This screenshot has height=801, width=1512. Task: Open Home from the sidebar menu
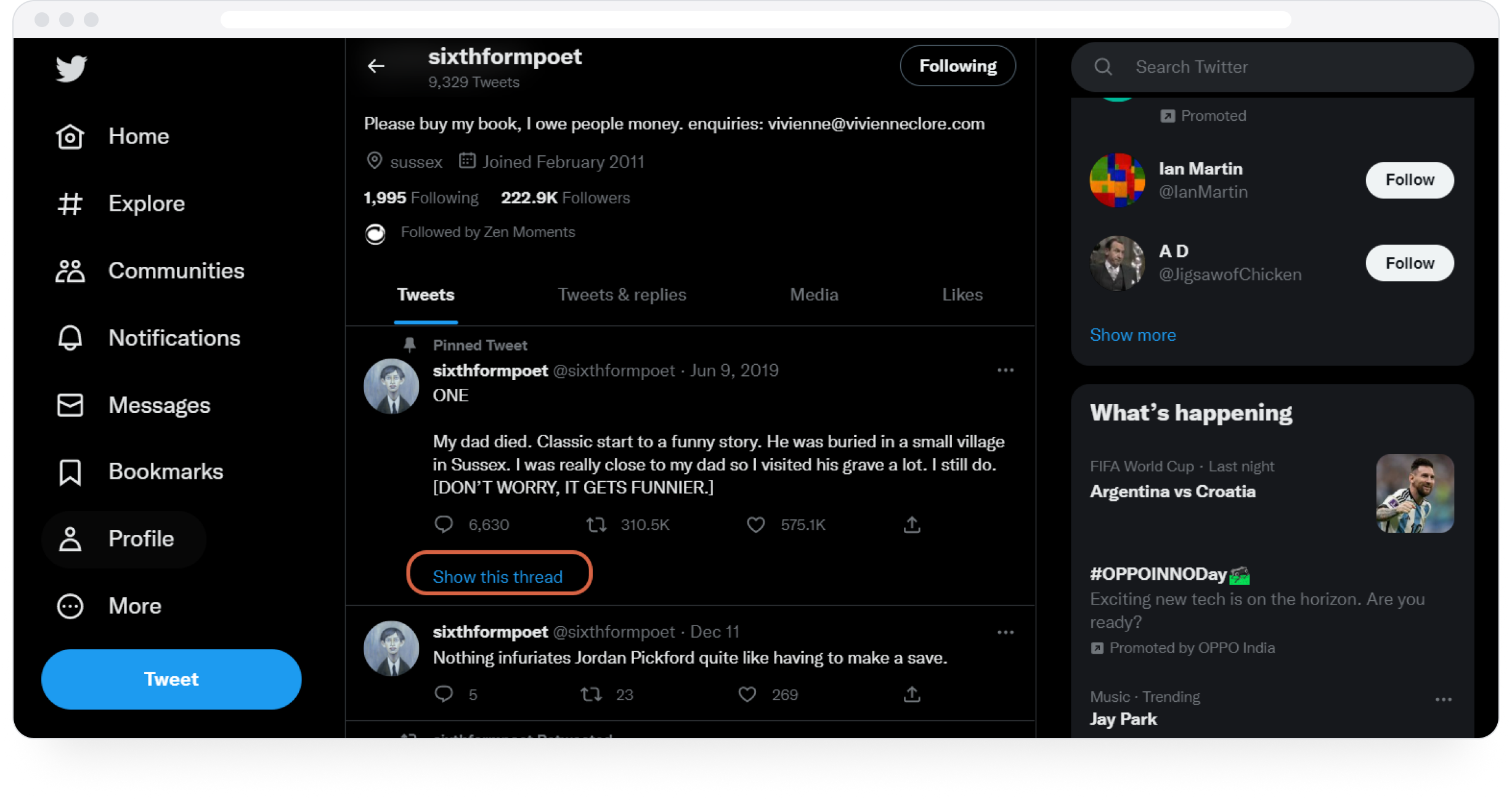coord(139,136)
